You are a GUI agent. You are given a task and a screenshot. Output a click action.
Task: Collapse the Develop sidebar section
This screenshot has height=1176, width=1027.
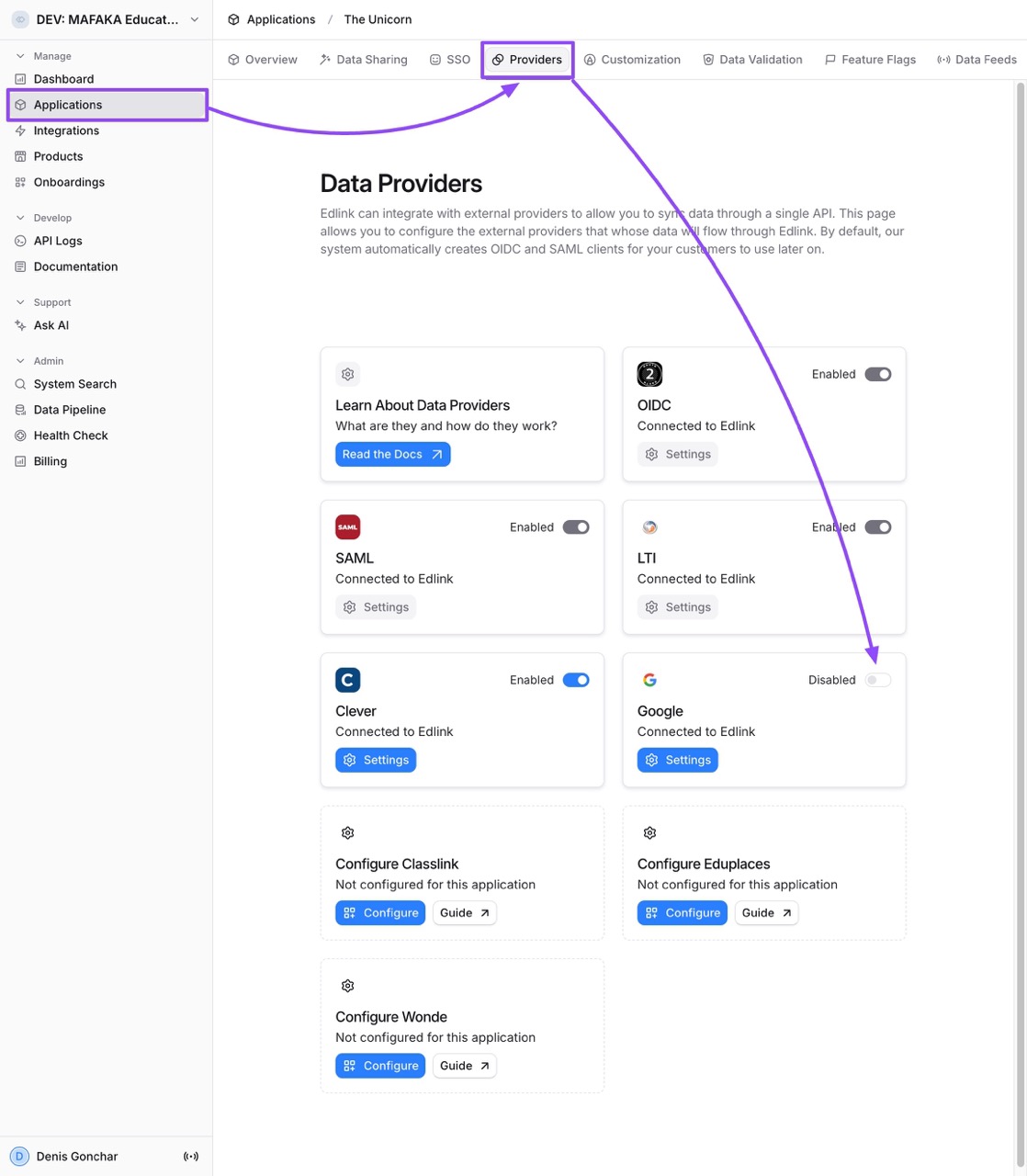click(20, 218)
